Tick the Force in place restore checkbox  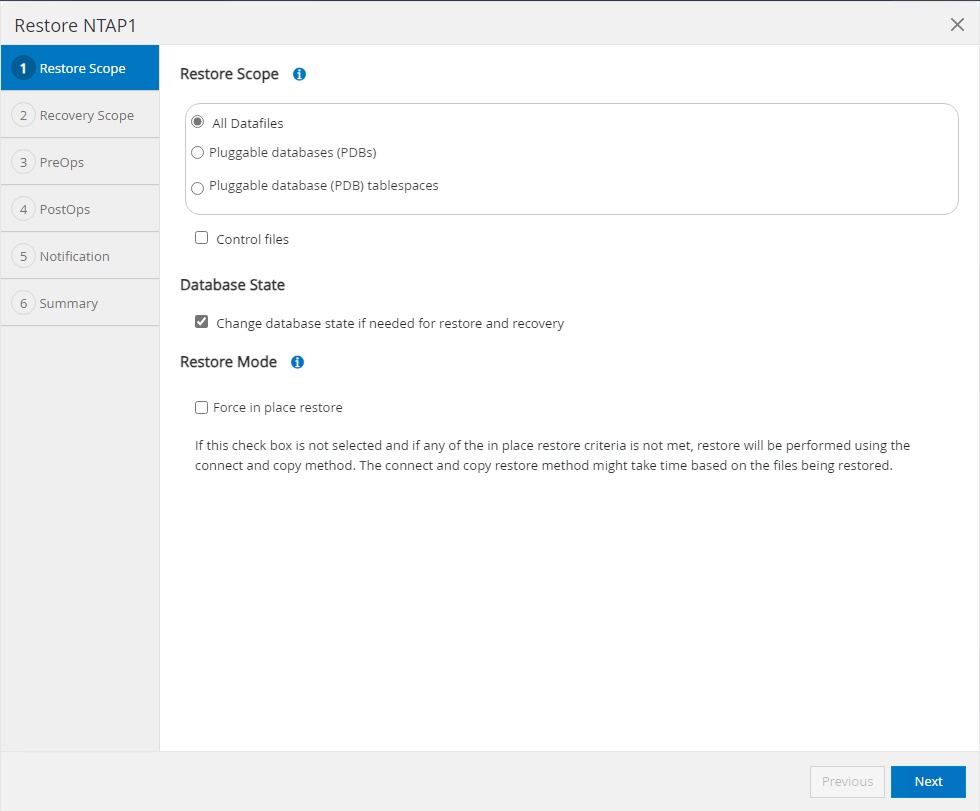coord(202,407)
